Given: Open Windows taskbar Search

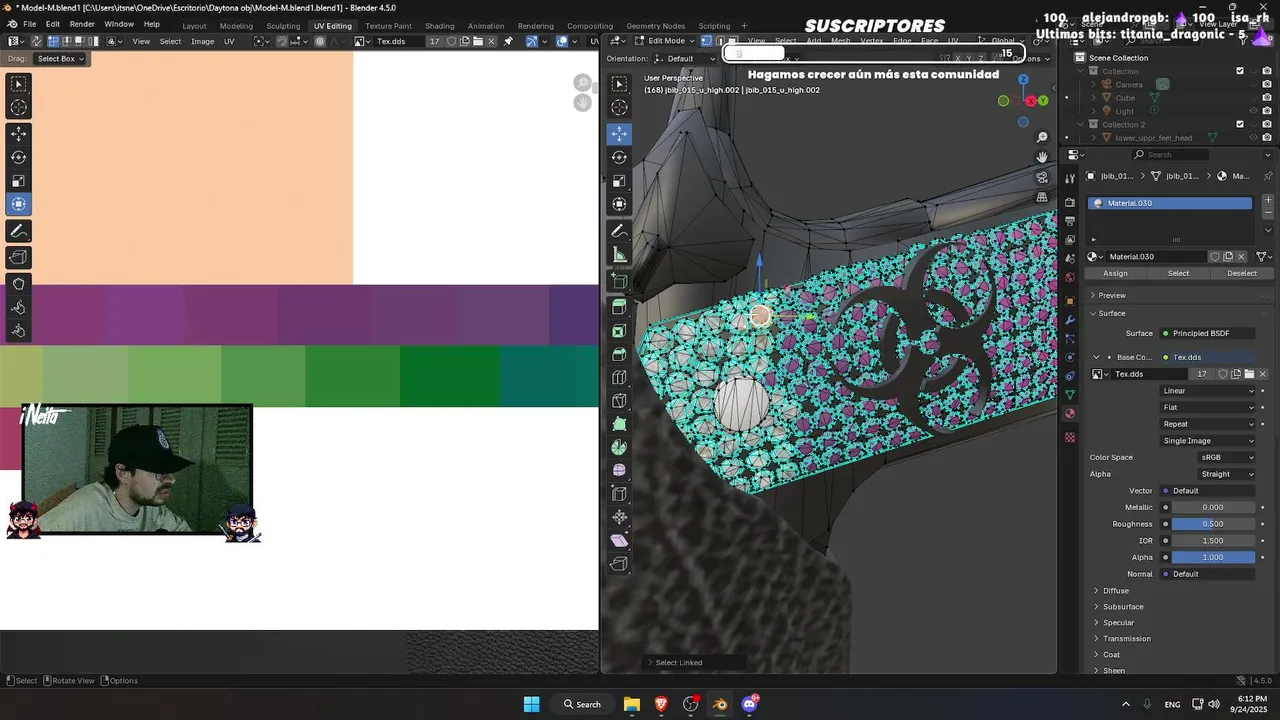Looking at the screenshot, I should [x=581, y=704].
